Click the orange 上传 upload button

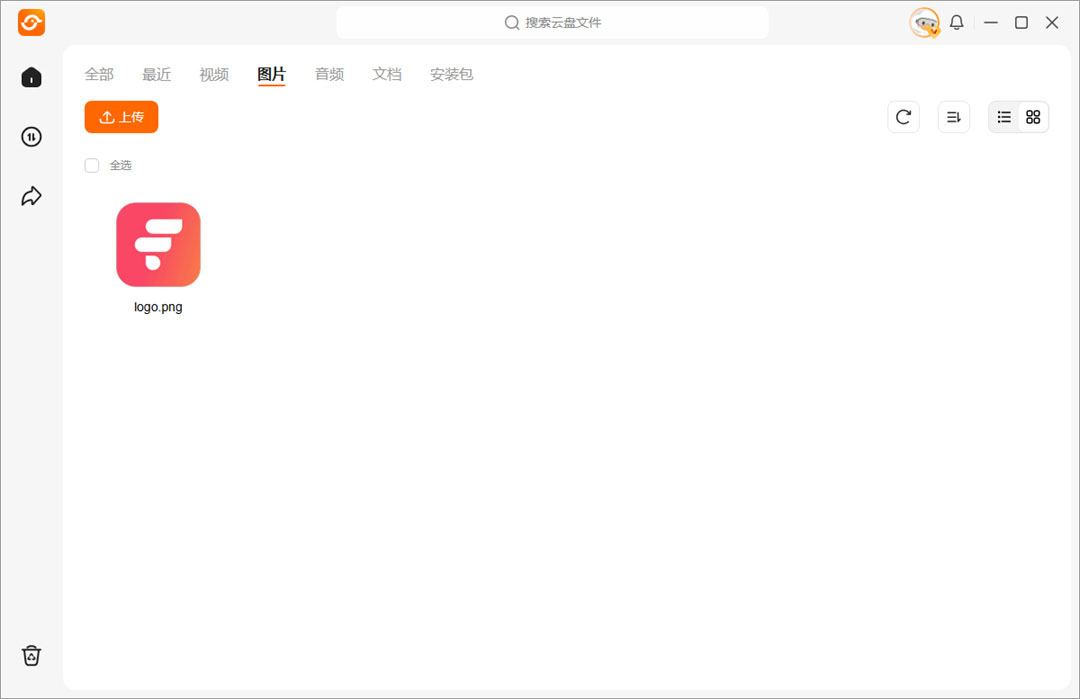click(x=121, y=117)
